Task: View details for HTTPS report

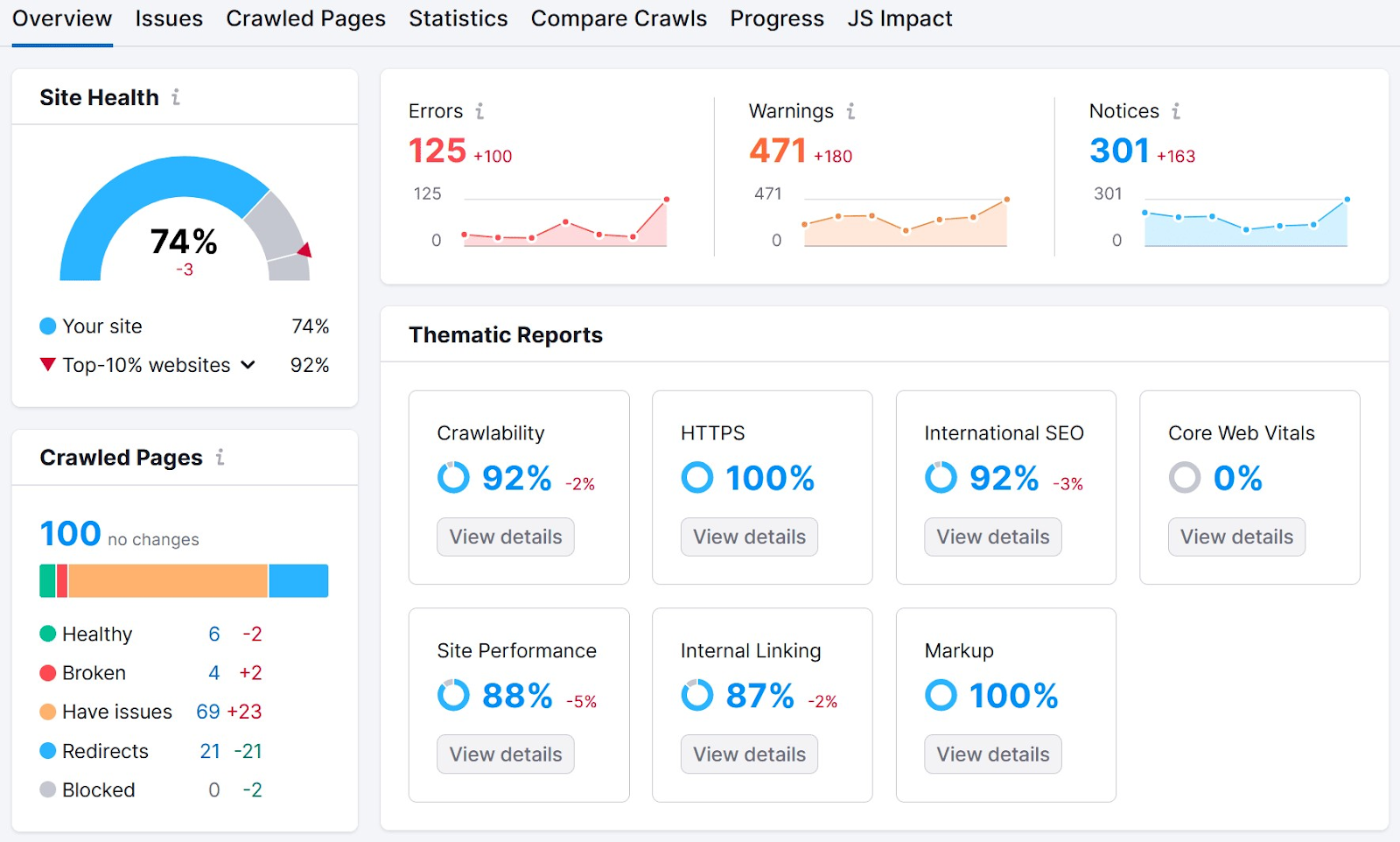Action: [x=749, y=537]
